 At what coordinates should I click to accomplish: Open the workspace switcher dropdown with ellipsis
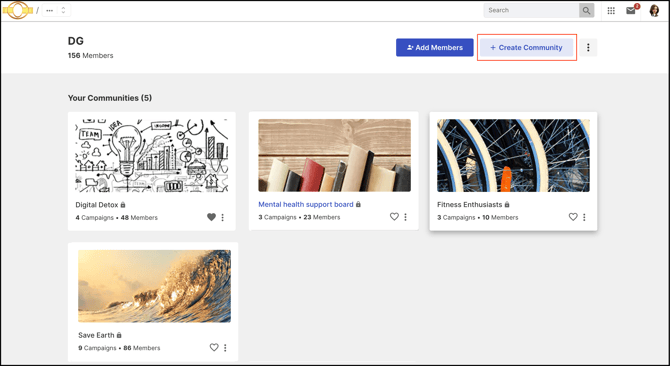(x=56, y=10)
